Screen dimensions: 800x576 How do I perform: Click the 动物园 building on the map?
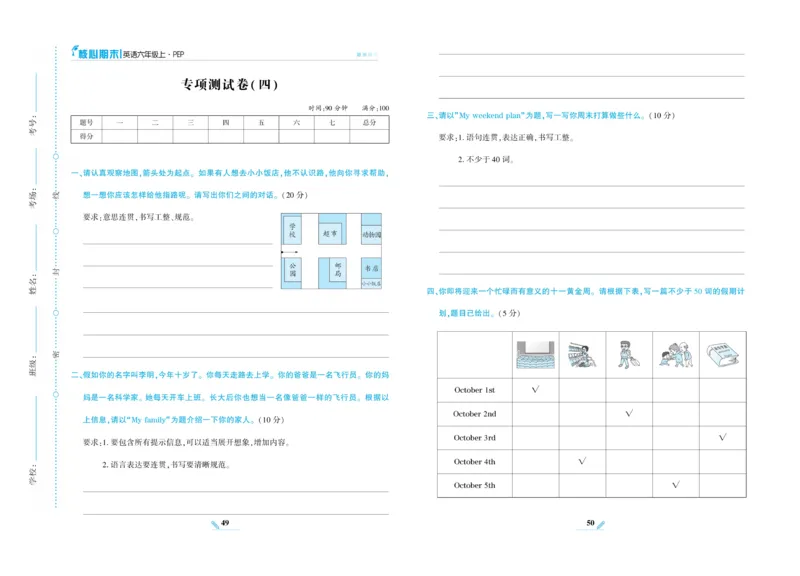coord(371,234)
